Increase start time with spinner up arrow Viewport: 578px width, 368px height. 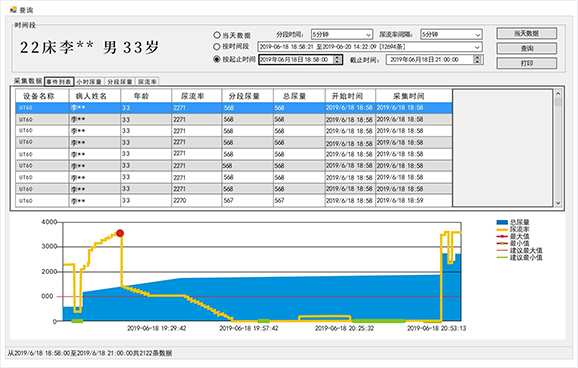[337, 57]
